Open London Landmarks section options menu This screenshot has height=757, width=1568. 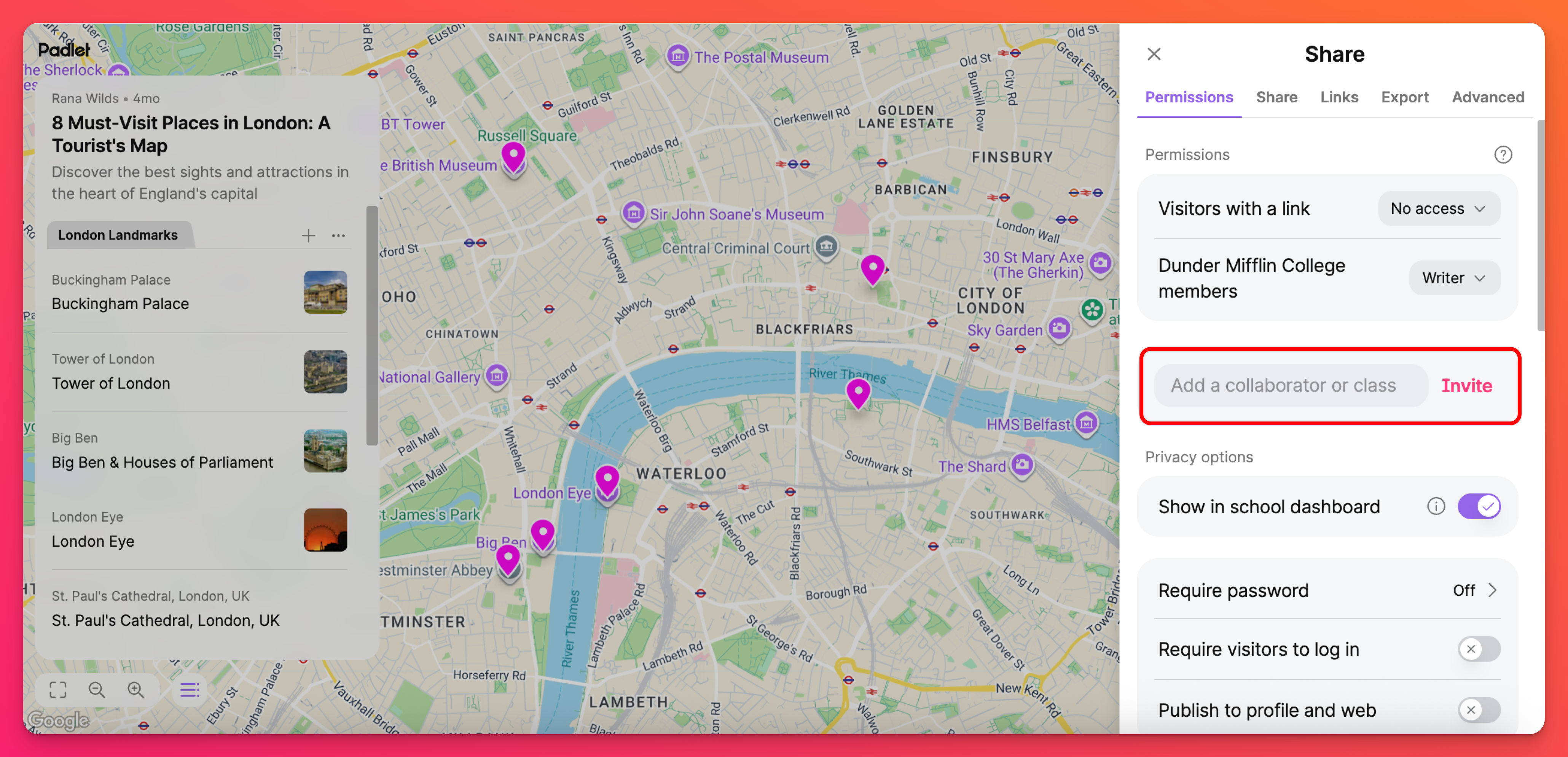click(x=338, y=235)
